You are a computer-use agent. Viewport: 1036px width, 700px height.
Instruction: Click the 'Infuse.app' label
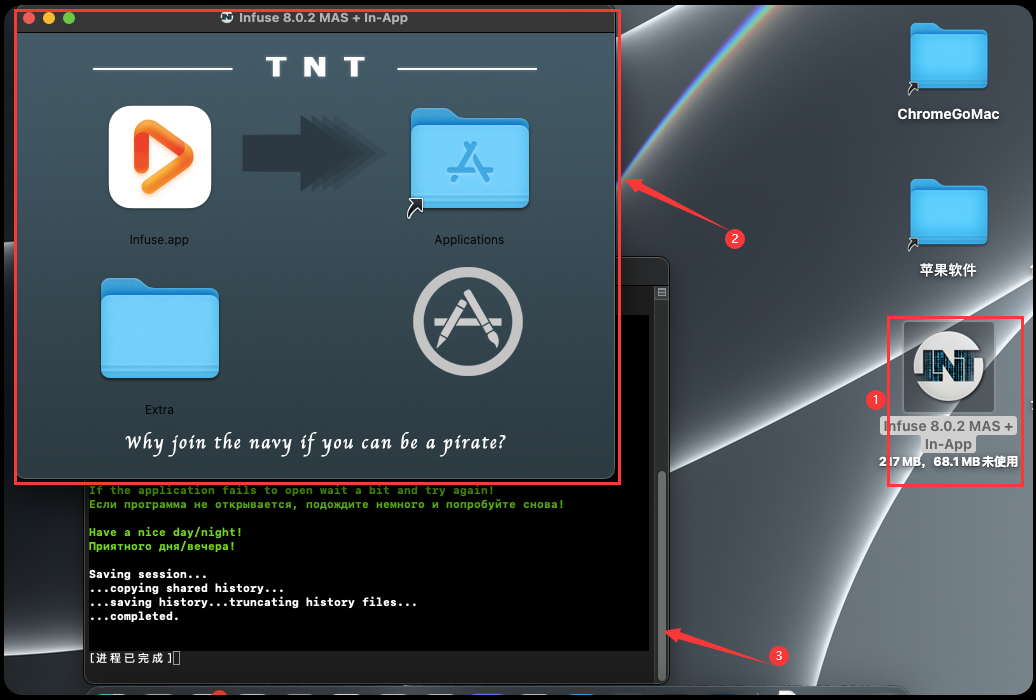[159, 240]
